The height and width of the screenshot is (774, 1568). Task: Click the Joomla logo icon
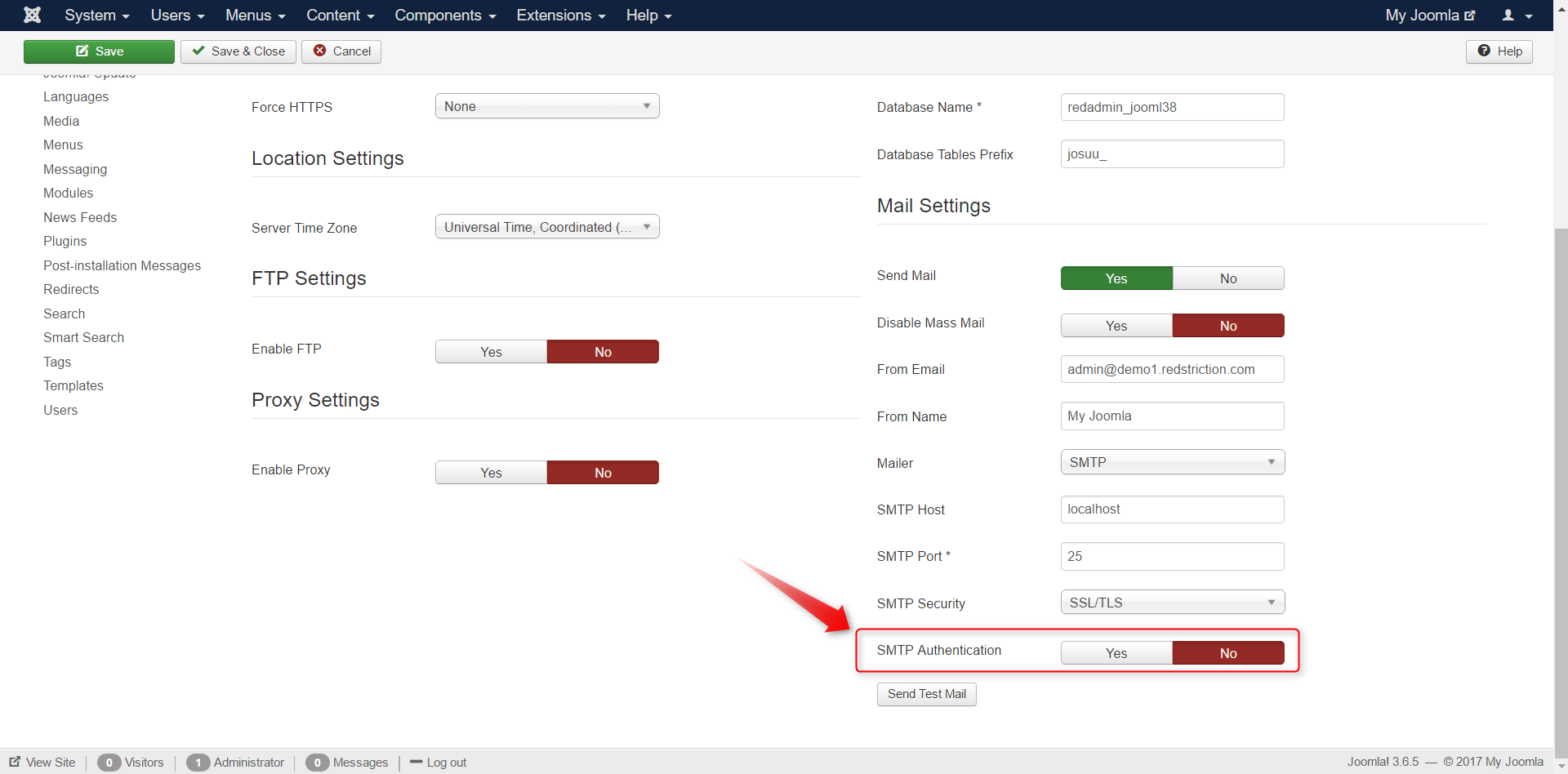pos(32,15)
